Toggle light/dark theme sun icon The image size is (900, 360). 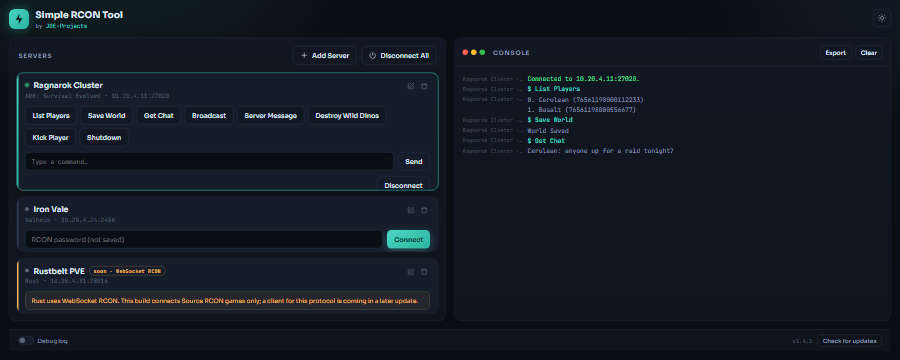click(882, 18)
